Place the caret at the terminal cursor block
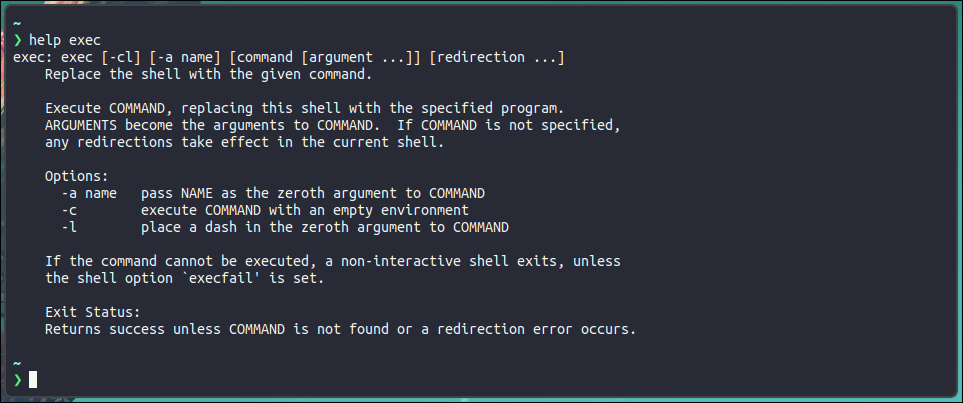The height and width of the screenshot is (403, 963). [x=33, y=379]
